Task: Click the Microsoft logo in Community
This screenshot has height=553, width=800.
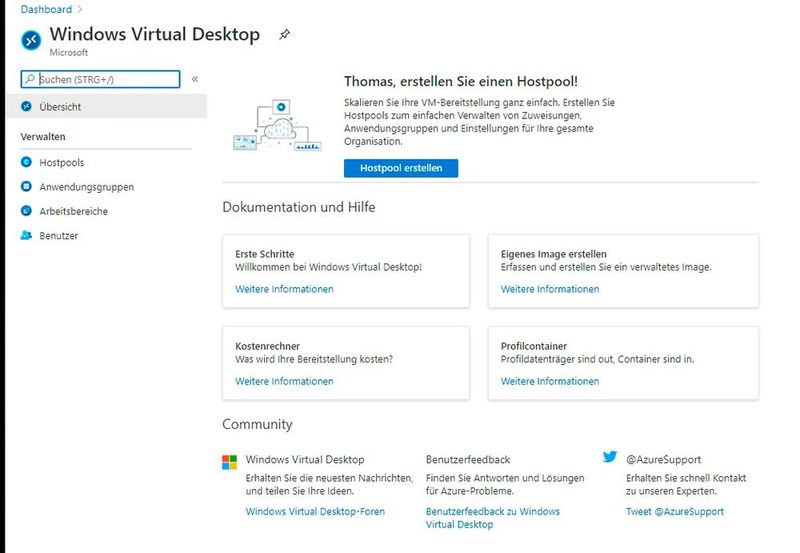Action: tap(230, 462)
